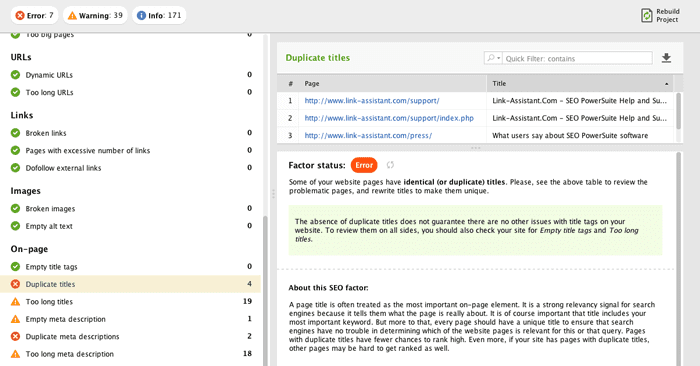Click the 'URLs' section heading

point(21,57)
